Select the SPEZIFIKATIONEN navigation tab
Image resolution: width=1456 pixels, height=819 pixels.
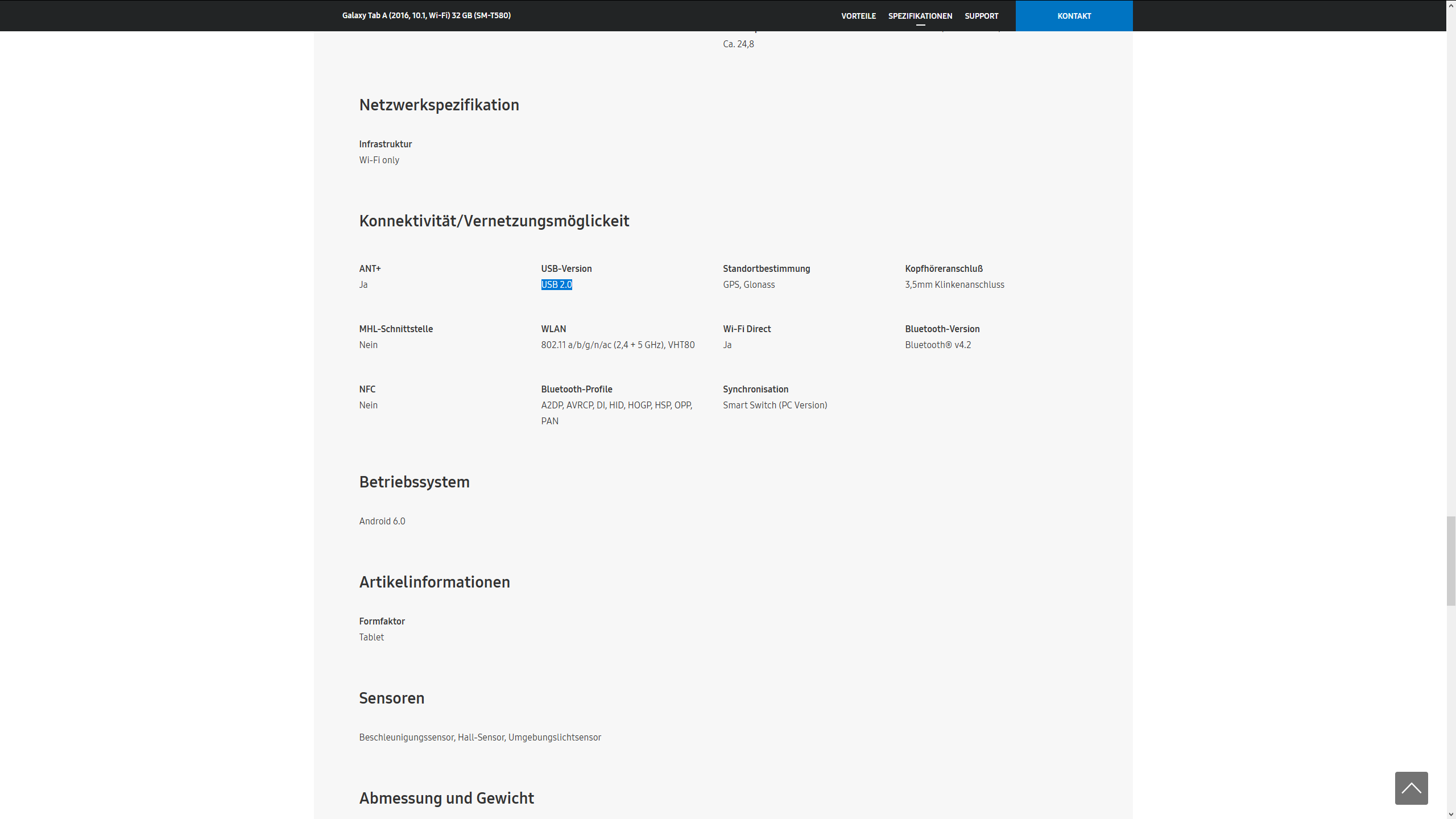pyautogui.click(x=920, y=16)
